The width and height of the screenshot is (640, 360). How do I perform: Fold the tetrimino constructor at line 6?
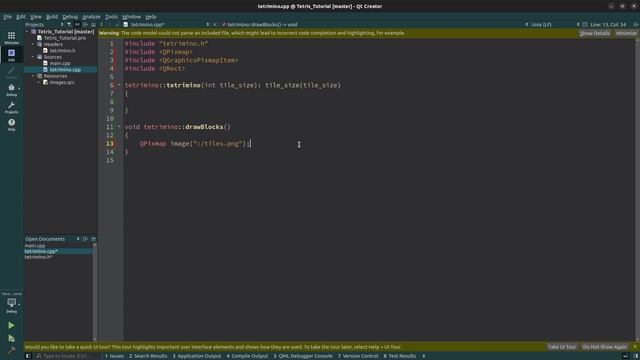point(119,85)
